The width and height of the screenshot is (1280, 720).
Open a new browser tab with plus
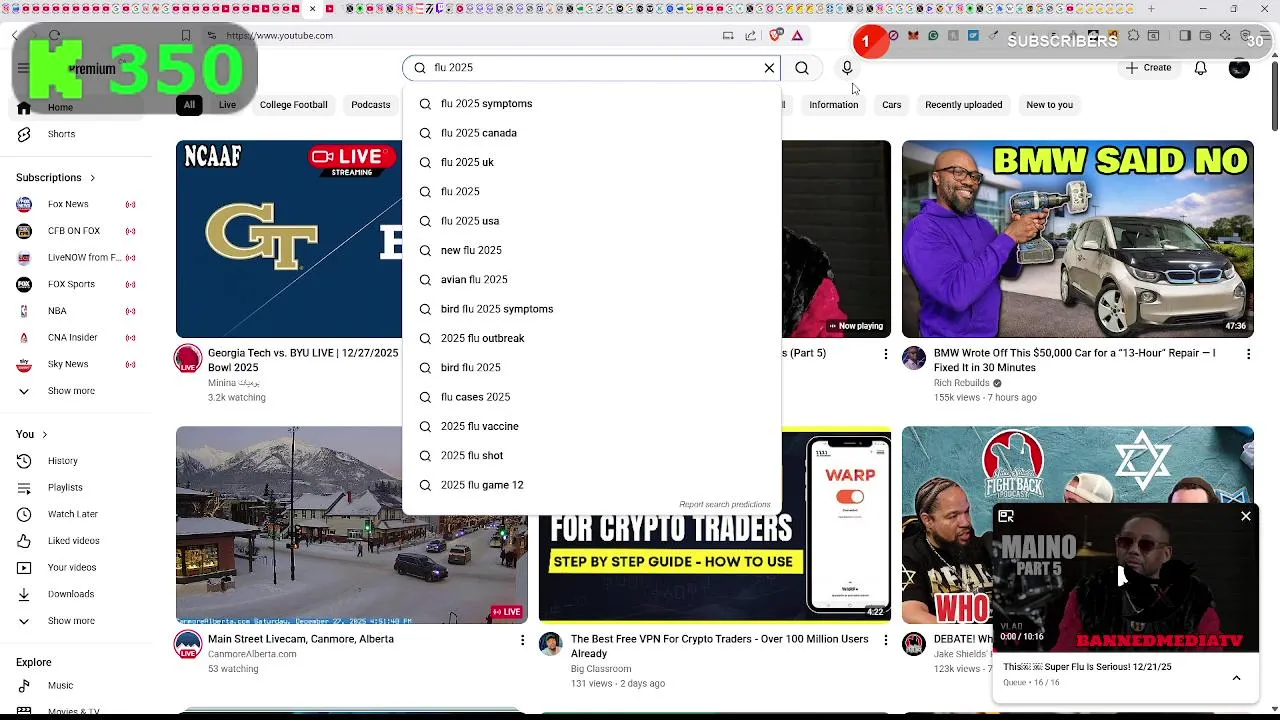(x=1151, y=9)
